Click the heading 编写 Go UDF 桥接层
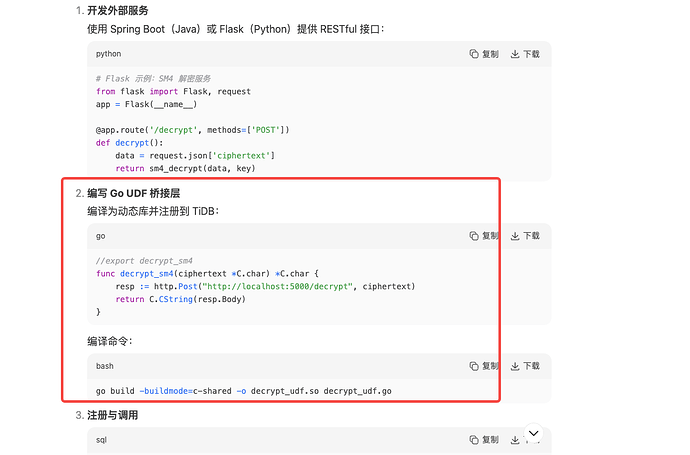The height and width of the screenshot is (455, 690). pyautogui.click(x=133, y=192)
